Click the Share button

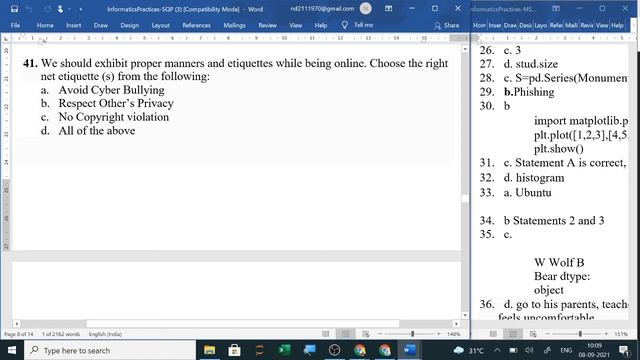447,25
